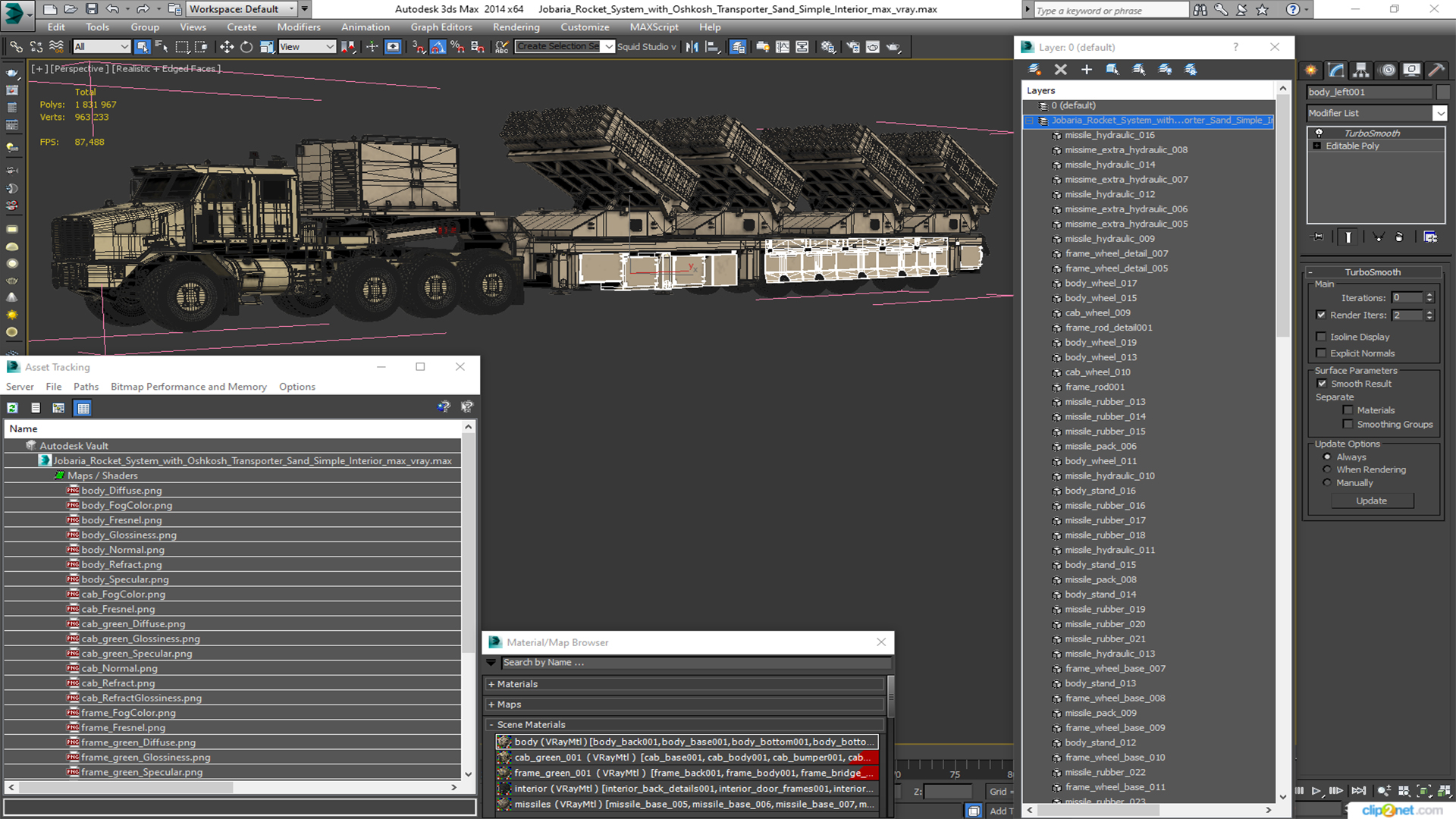Click Asset Tracking refresh icon
Screen dimensions: 1456x819
click(x=13, y=408)
